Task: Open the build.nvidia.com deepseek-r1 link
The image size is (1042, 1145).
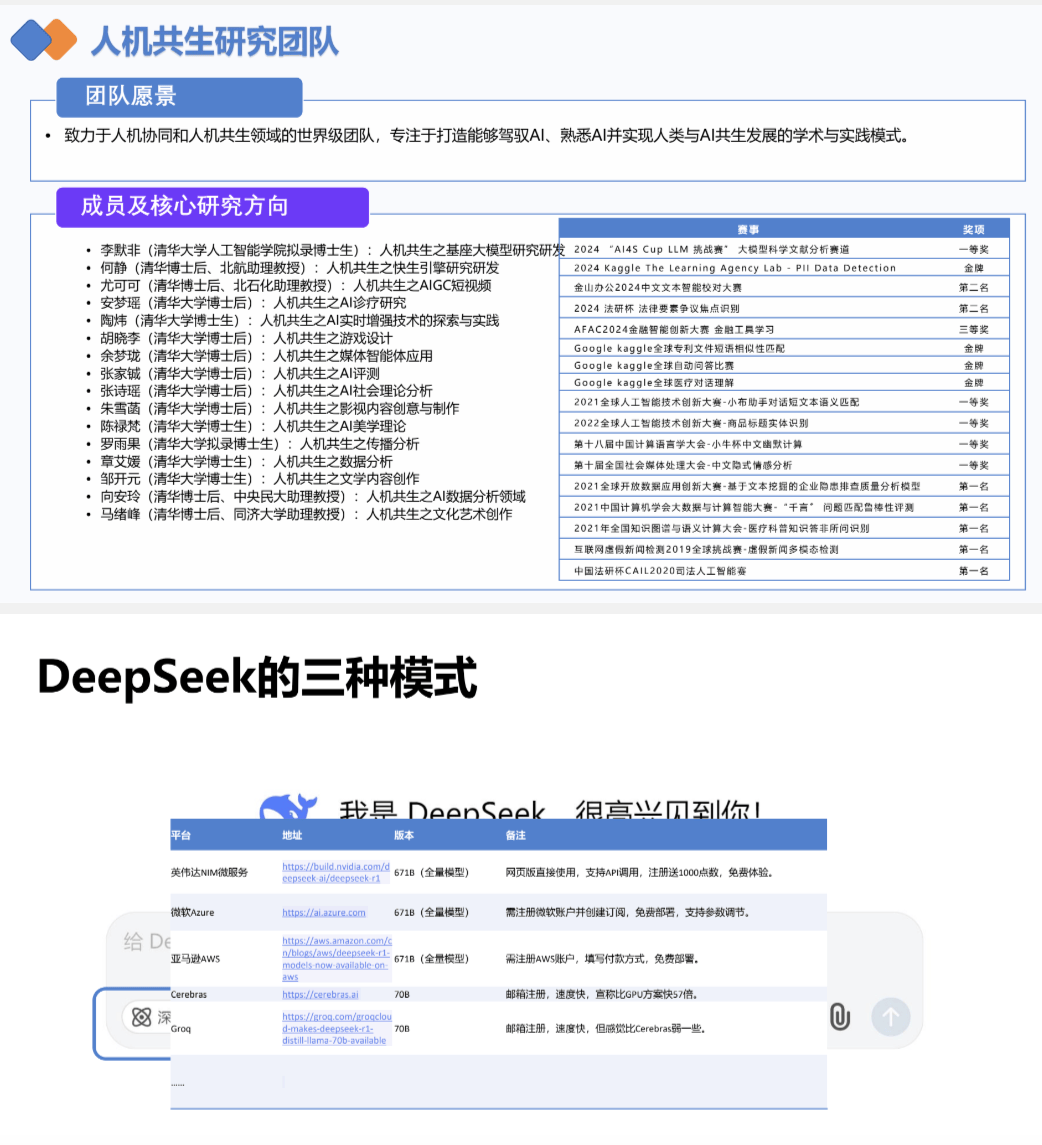Action: pyautogui.click(x=336, y=873)
